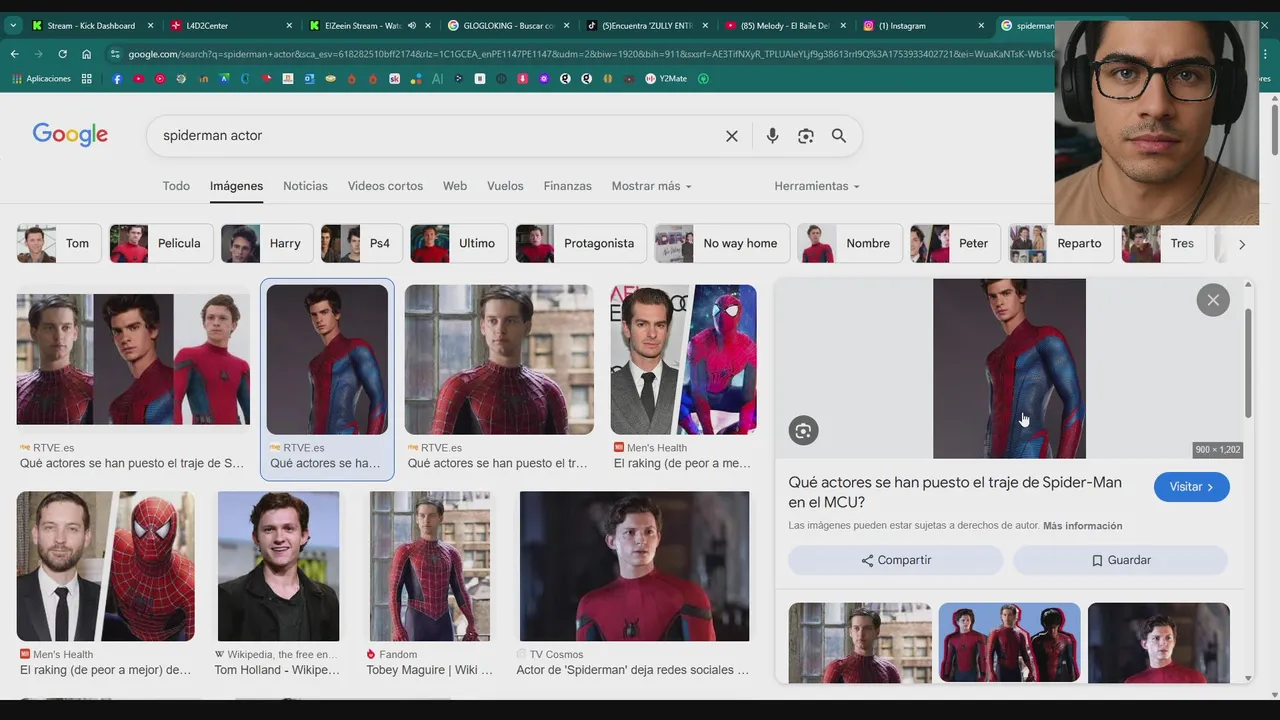
Task: Open the Aplicaciones bookmarks shortcut
Action: [x=42, y=78]
